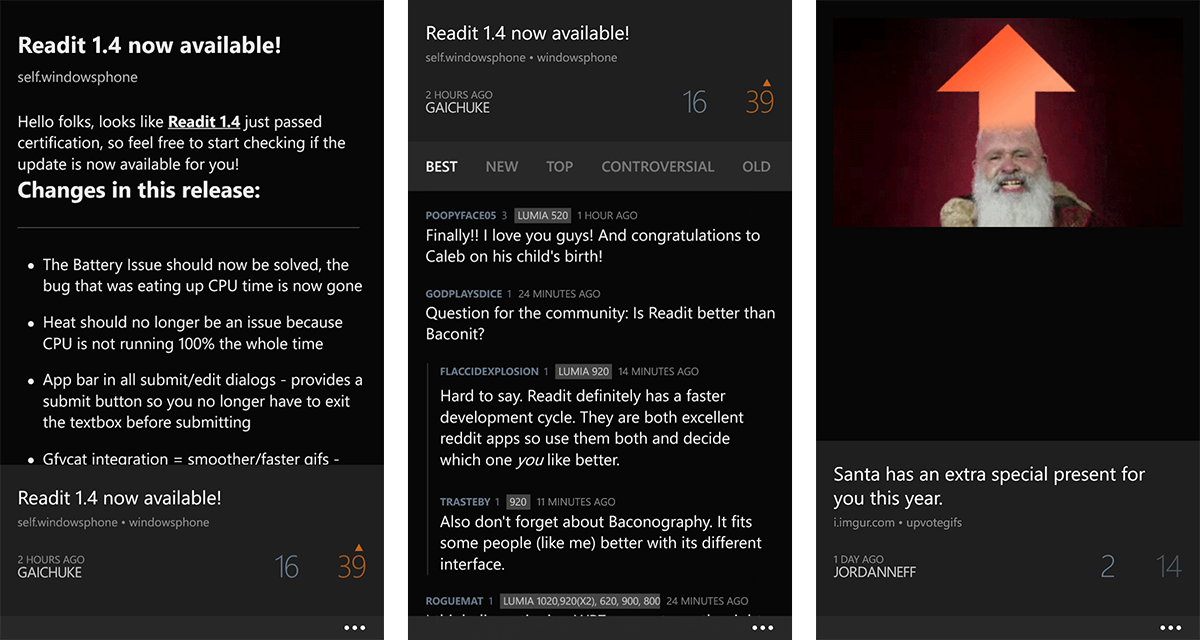
Task: Tap comment count 16 in left screen footer
Action: click(x=287, y=568)
